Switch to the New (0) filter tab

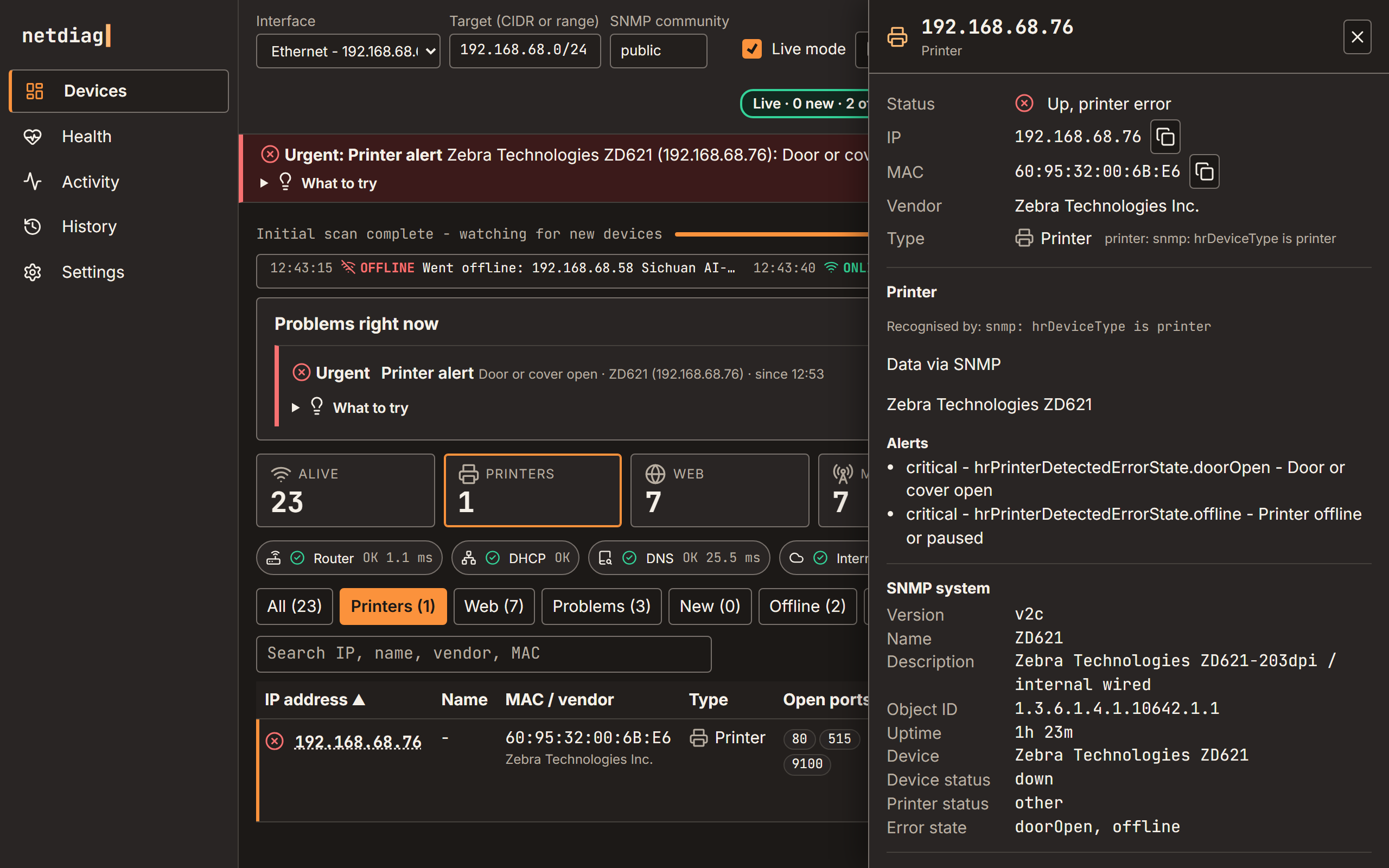[710, 606]
